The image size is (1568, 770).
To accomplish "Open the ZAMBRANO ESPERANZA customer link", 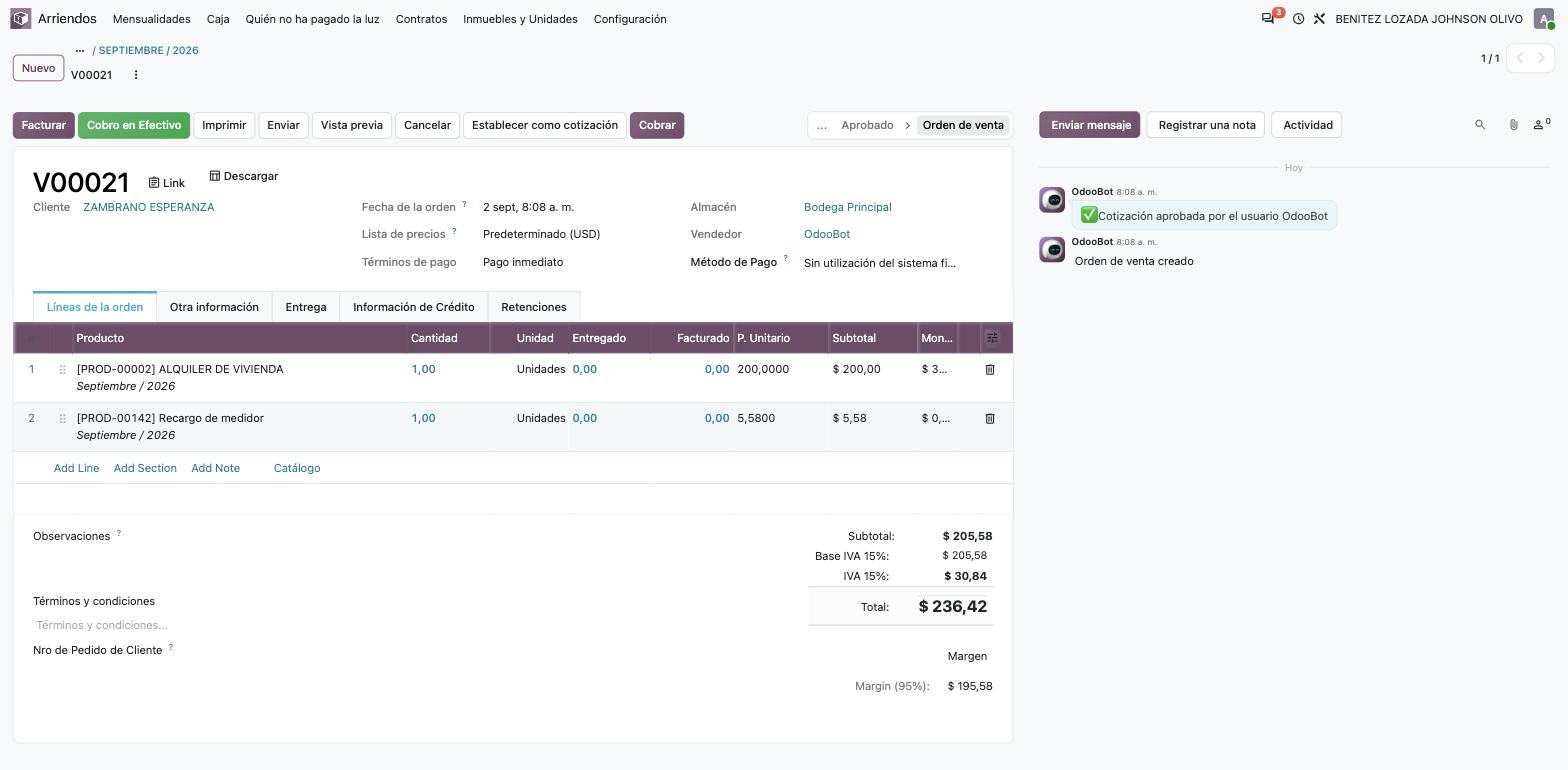I will 149,207.
